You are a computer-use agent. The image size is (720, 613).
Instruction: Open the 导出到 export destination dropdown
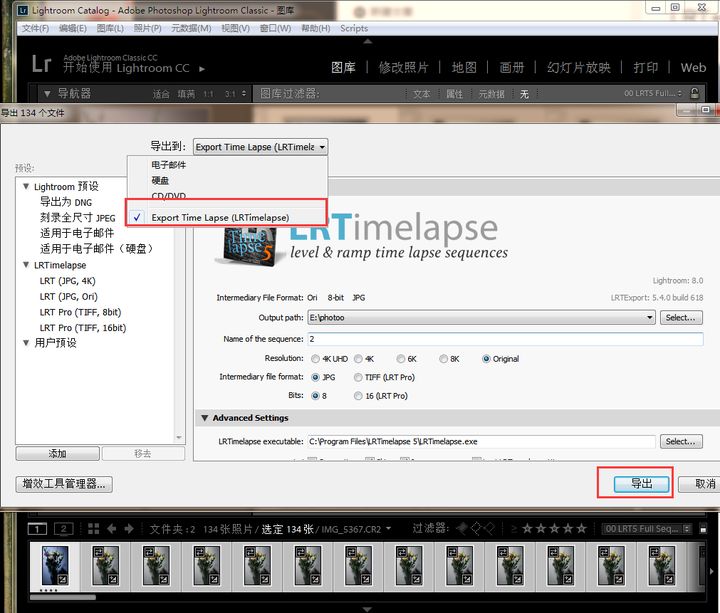[260, 147]
